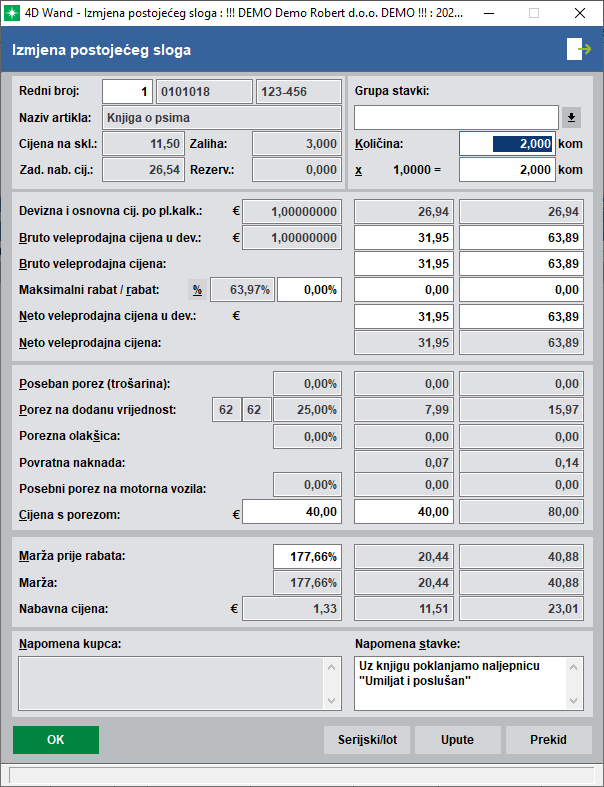Click Povratna naknada total 0,14
The height and width of the screenshot is (787, 604).
(x=521, y=463)
